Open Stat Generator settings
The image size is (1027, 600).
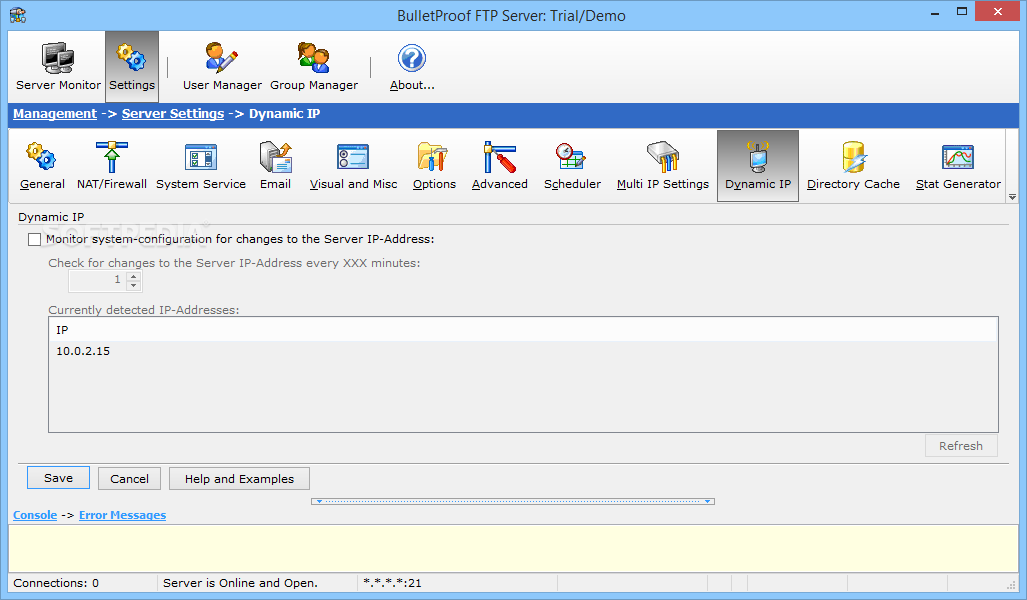[958, 166]
